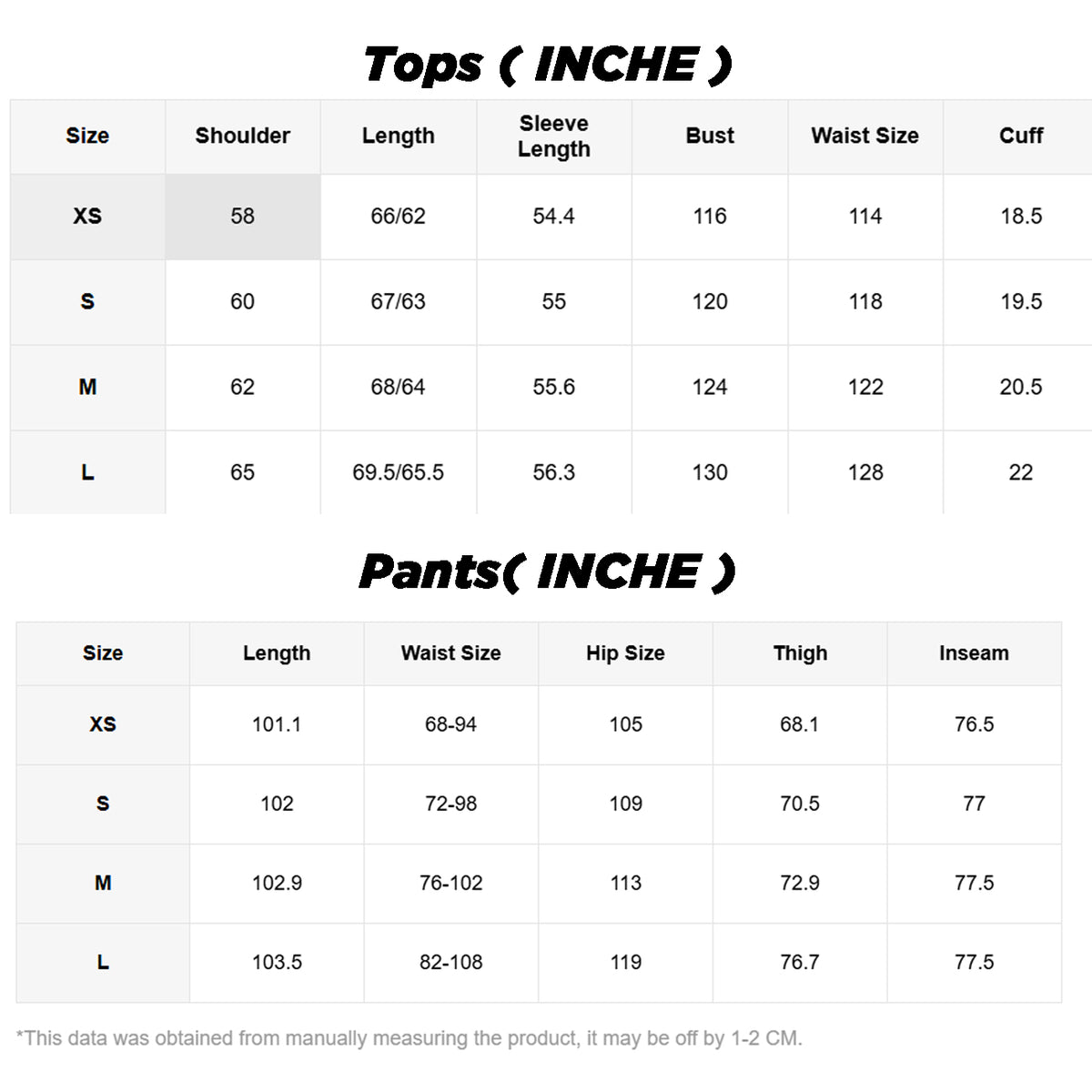Click the thigh value 70.5
The width and height of the screenshot is (1092, 1092).
tap(800, 804)
